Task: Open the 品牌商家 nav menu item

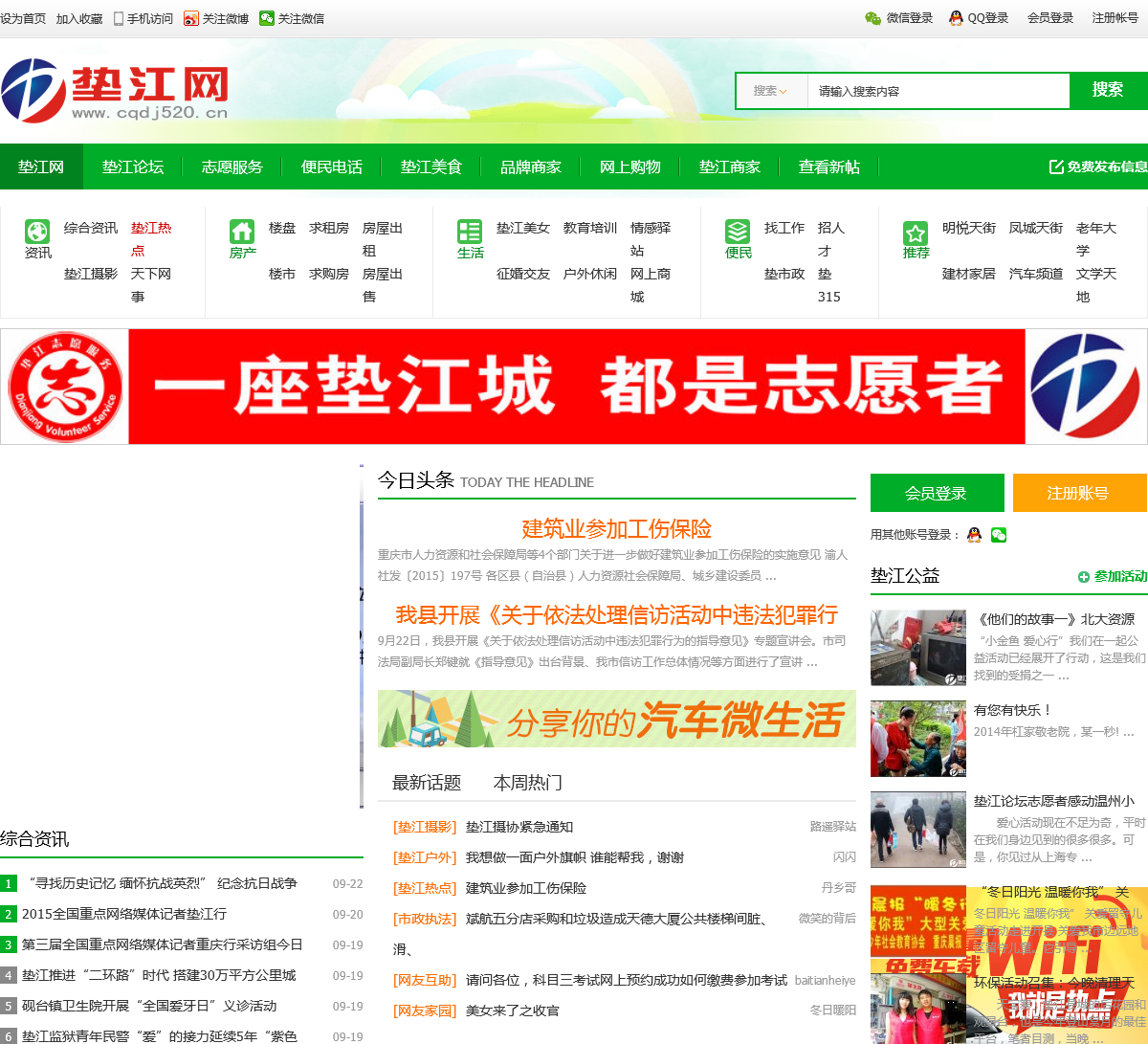Action: pos(531,167)
